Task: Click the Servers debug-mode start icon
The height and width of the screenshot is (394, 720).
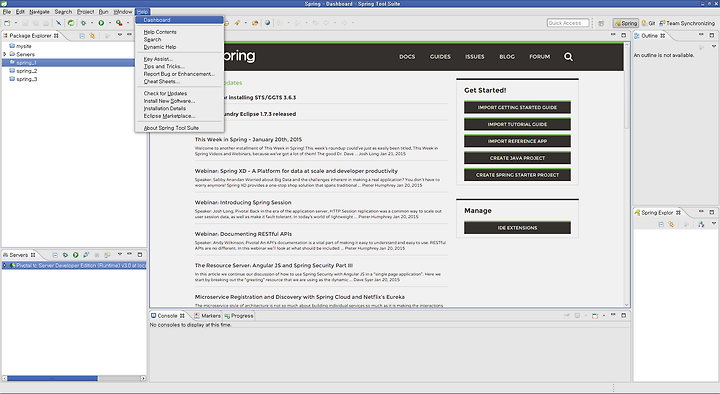Action: 65,255
